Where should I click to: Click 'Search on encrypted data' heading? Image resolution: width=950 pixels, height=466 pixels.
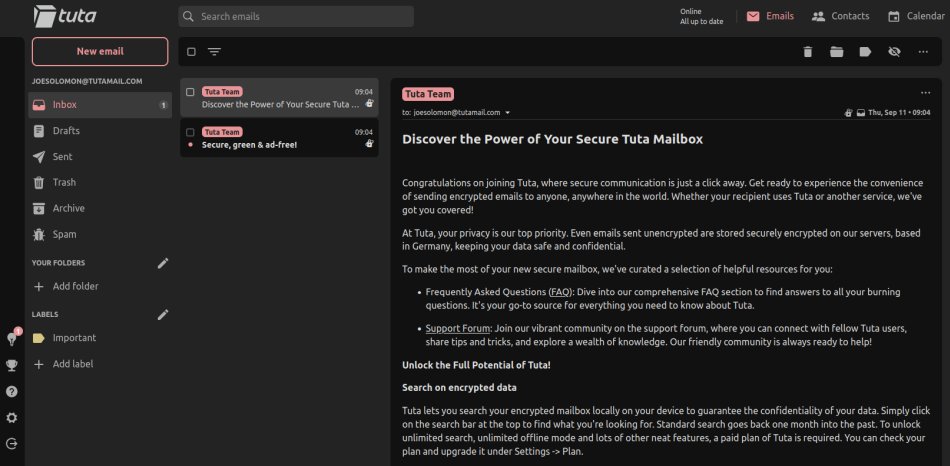click(459, 387)
